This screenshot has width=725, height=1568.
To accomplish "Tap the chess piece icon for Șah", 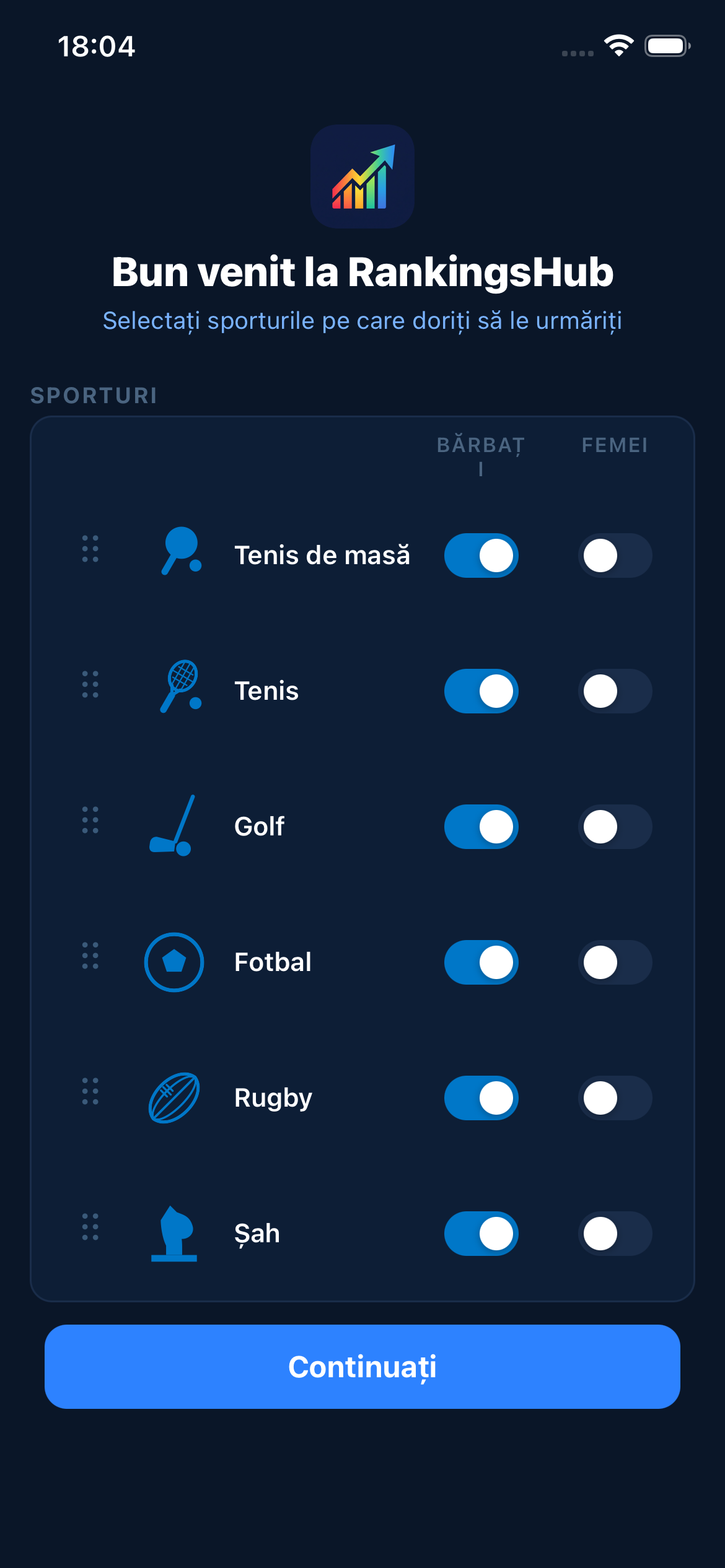I will point(174,1234).
